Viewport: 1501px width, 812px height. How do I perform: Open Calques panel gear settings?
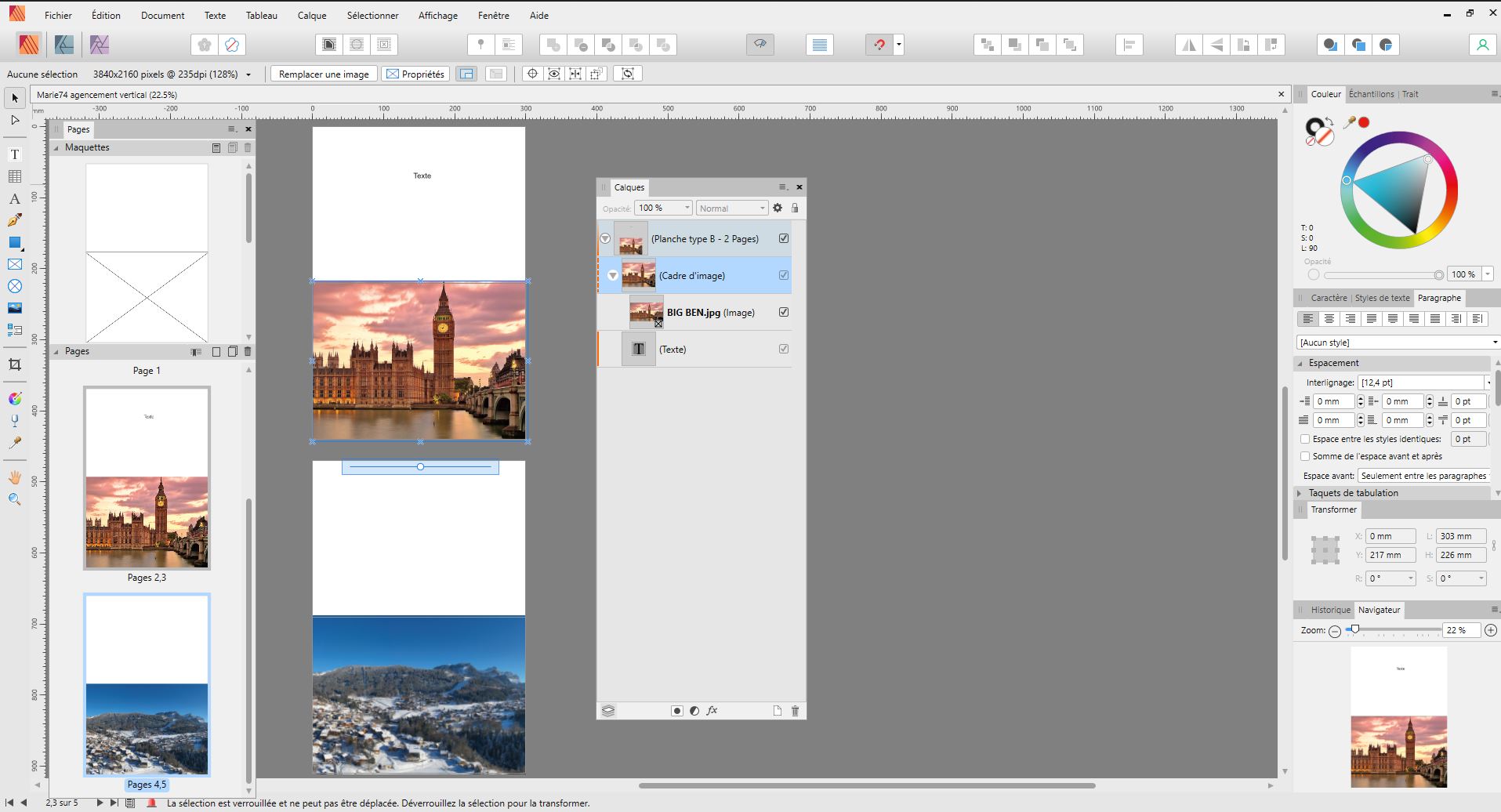pyautogui.click(x=778, y=208)
